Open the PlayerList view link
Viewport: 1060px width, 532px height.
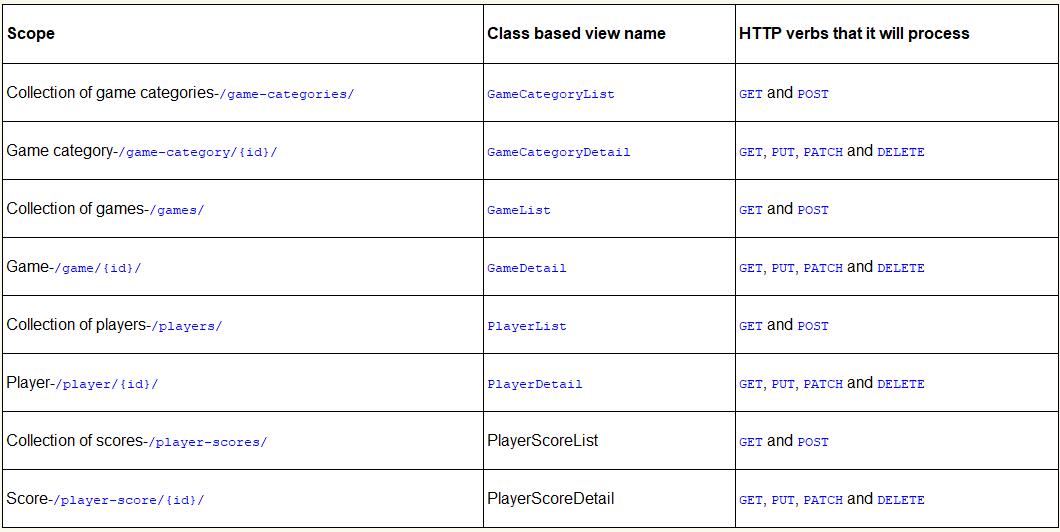[527, 326]
